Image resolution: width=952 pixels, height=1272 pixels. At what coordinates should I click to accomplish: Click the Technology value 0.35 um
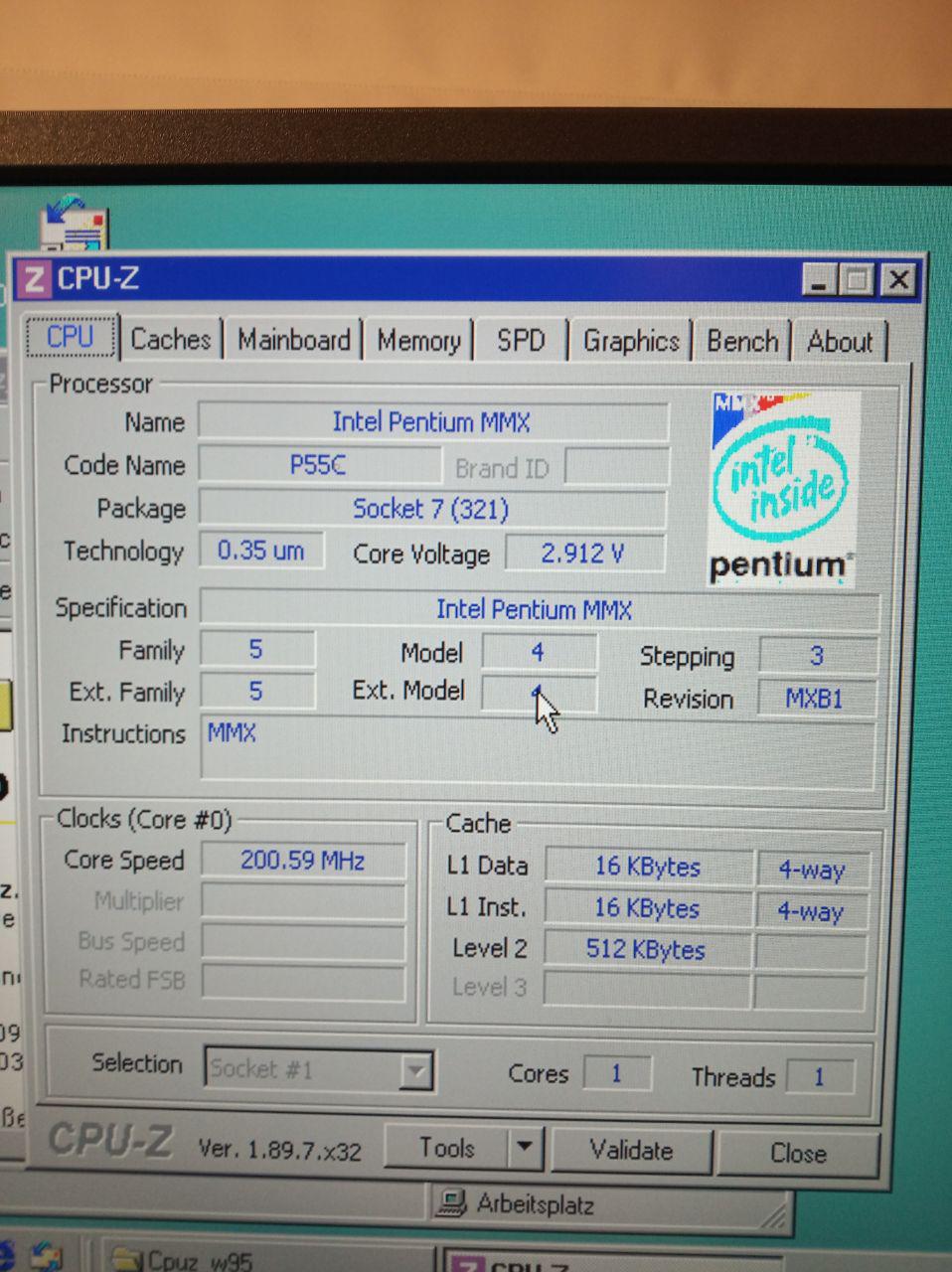[x=260, y=551]
